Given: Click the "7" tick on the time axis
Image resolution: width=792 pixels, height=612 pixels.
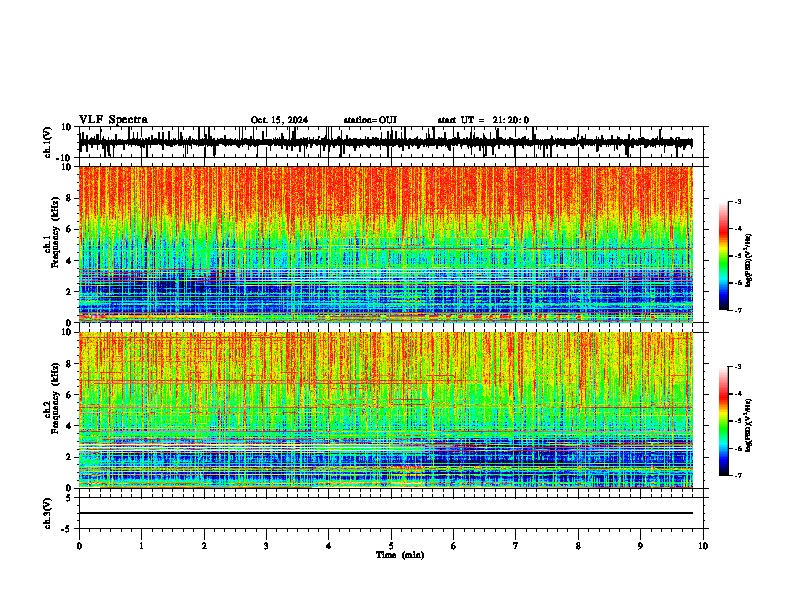Looking at the screenshot, I should [x=516, y=546].
